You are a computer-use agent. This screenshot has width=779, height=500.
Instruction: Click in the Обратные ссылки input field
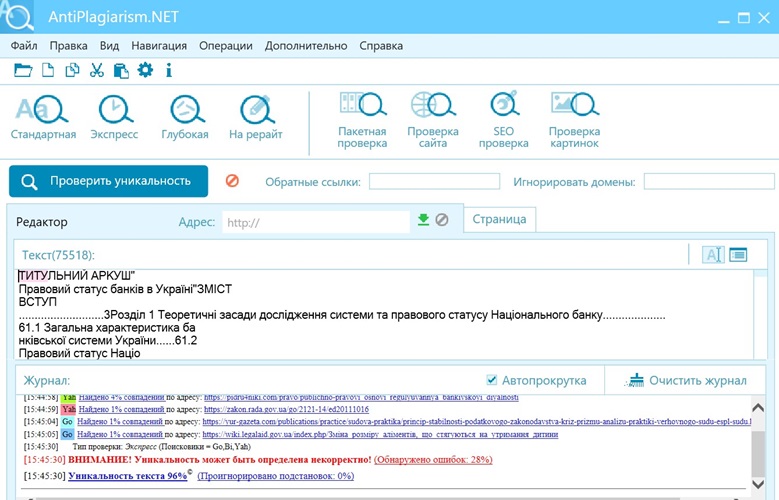[x=434, y=181]
